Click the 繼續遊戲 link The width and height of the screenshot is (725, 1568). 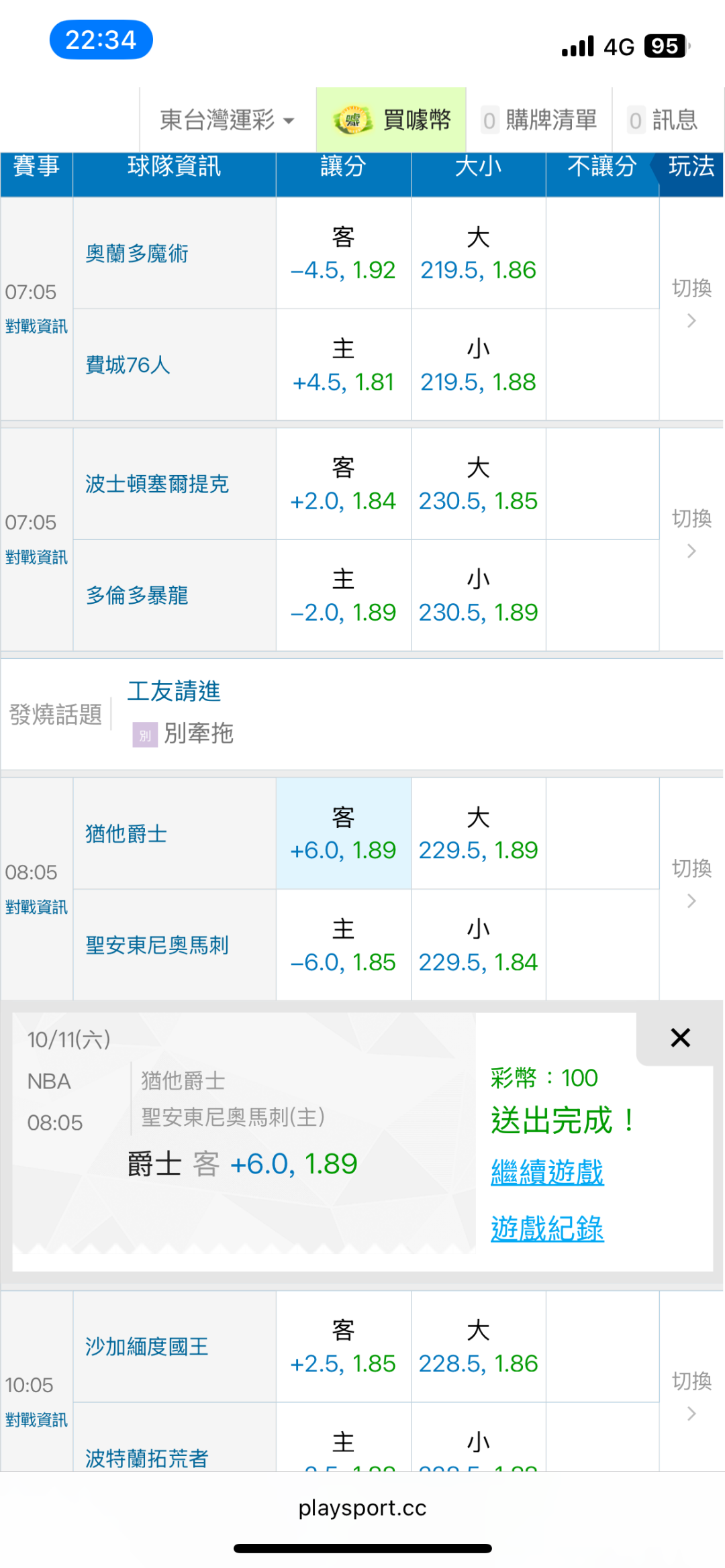point(547,1173)
